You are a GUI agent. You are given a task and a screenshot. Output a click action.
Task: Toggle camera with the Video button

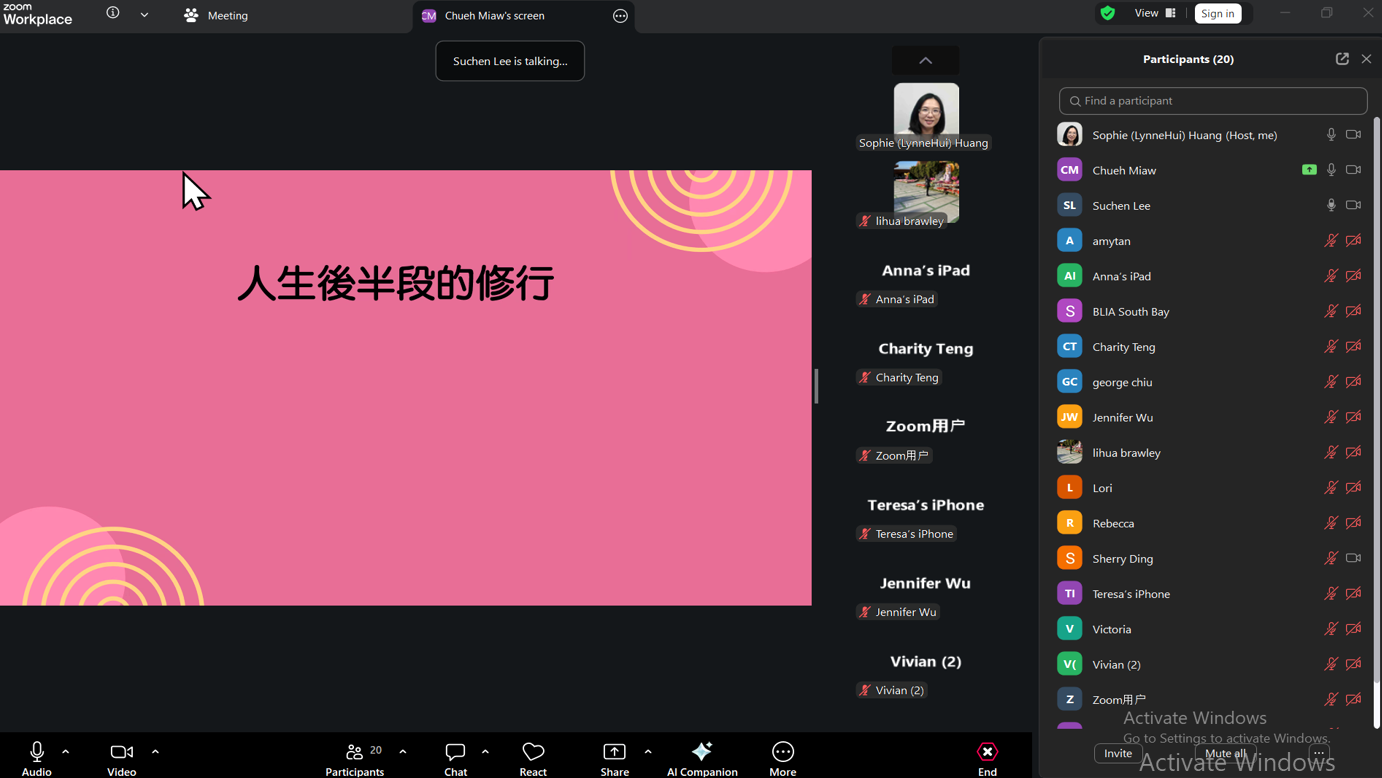click(122, 757)
